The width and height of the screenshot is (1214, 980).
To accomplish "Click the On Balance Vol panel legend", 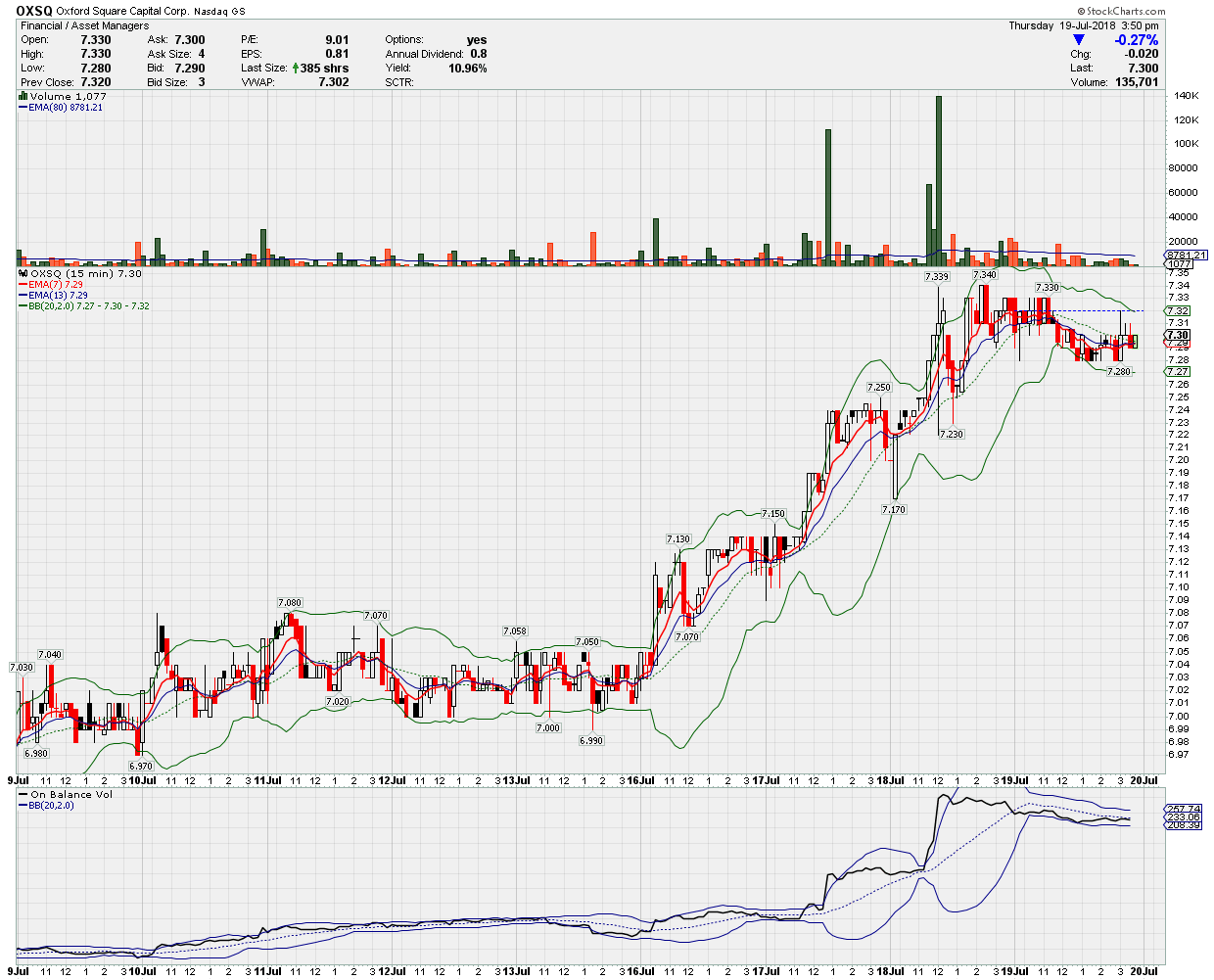I will pos(66,795).
